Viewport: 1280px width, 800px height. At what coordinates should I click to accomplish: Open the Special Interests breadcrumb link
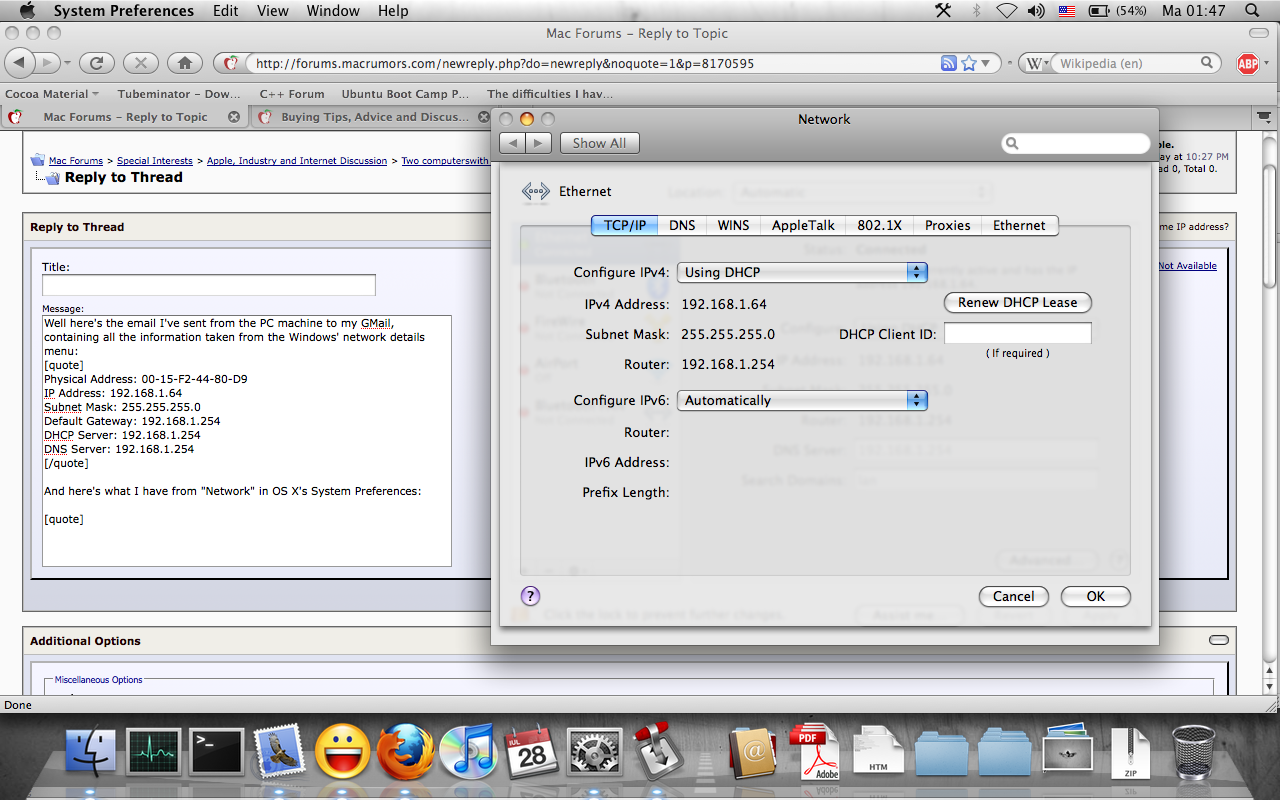click(155, 161)
